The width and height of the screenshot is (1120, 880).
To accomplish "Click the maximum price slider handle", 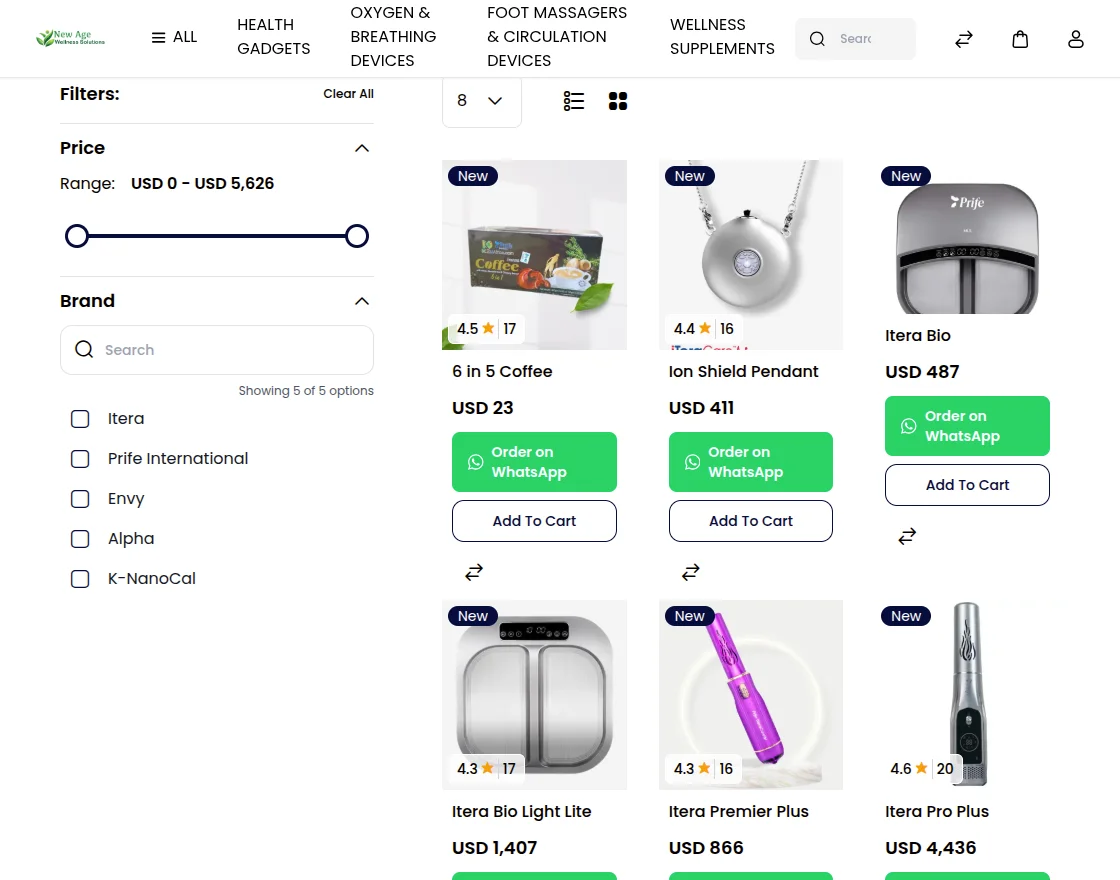I will pyautogui.click(x=356, y=236).
